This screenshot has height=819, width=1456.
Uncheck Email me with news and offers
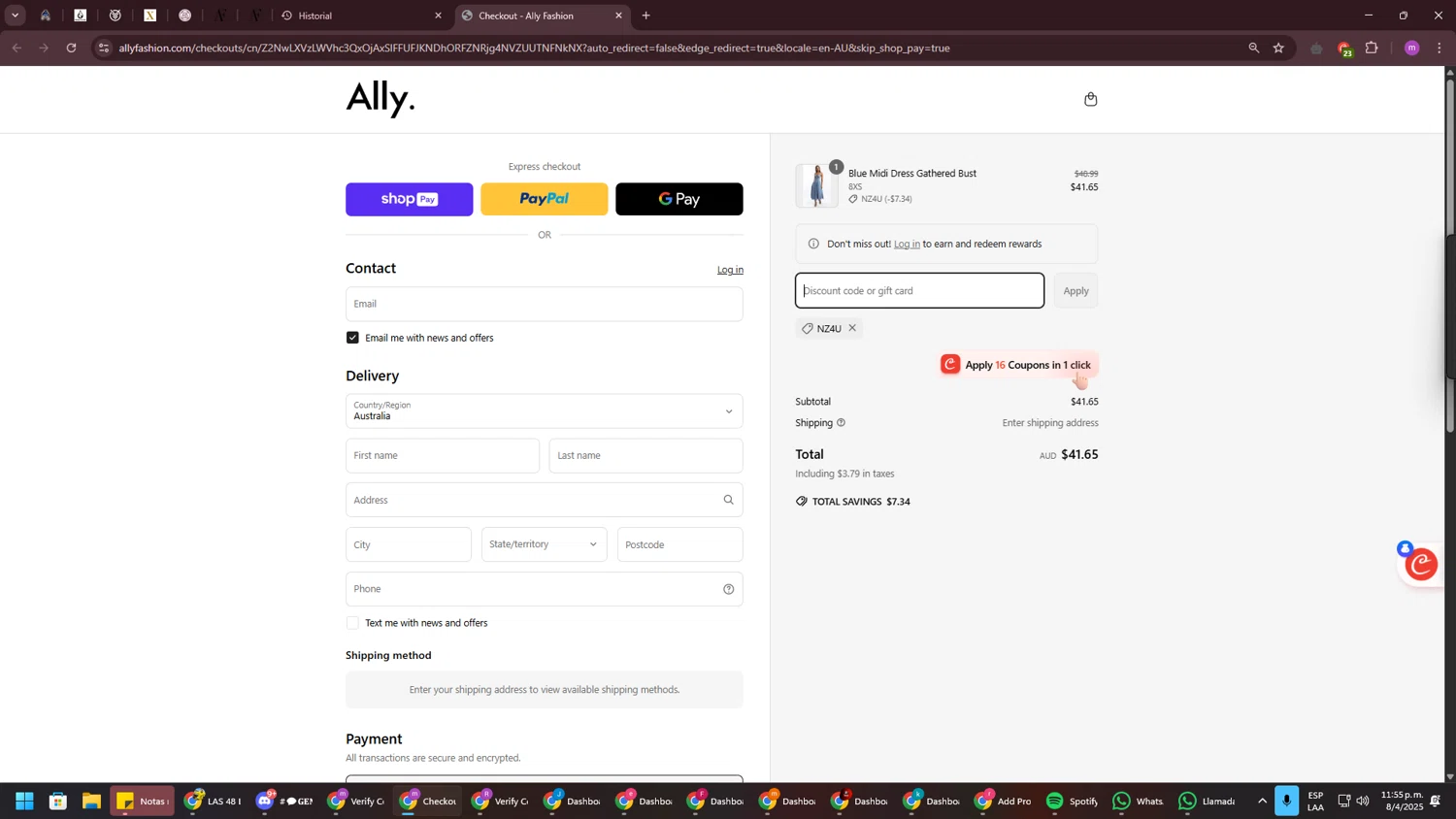(352, 338)
